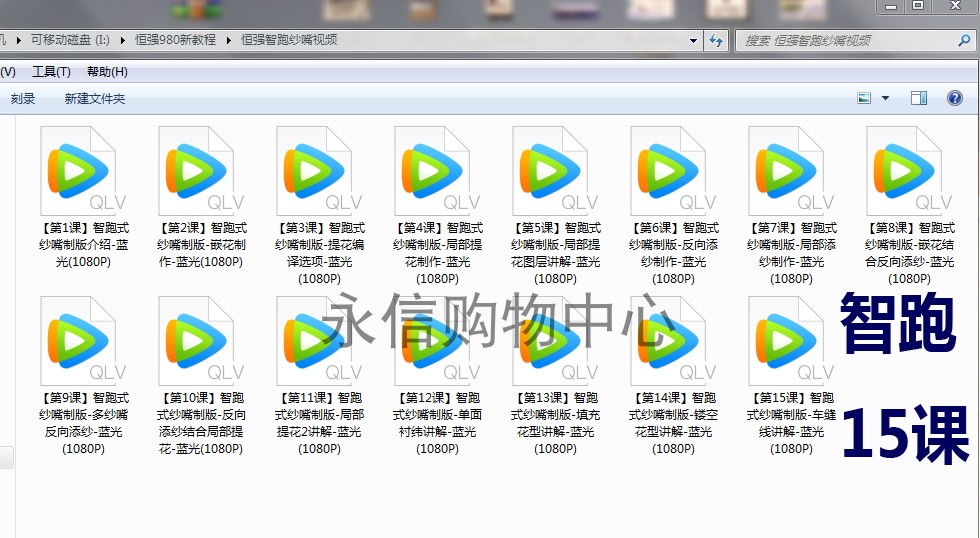Select the 第14课 镂空花型讲解 file icon
980x538 pixels.
pos(674,341)
